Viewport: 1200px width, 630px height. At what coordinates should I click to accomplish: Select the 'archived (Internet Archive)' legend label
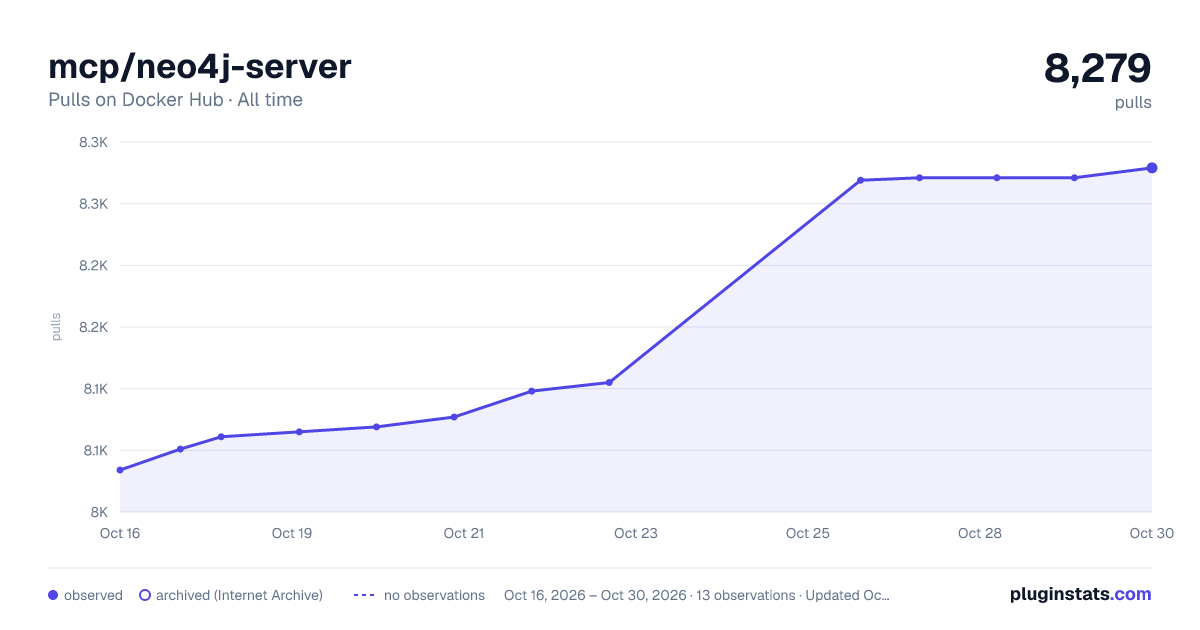click(x=239, y=595)
